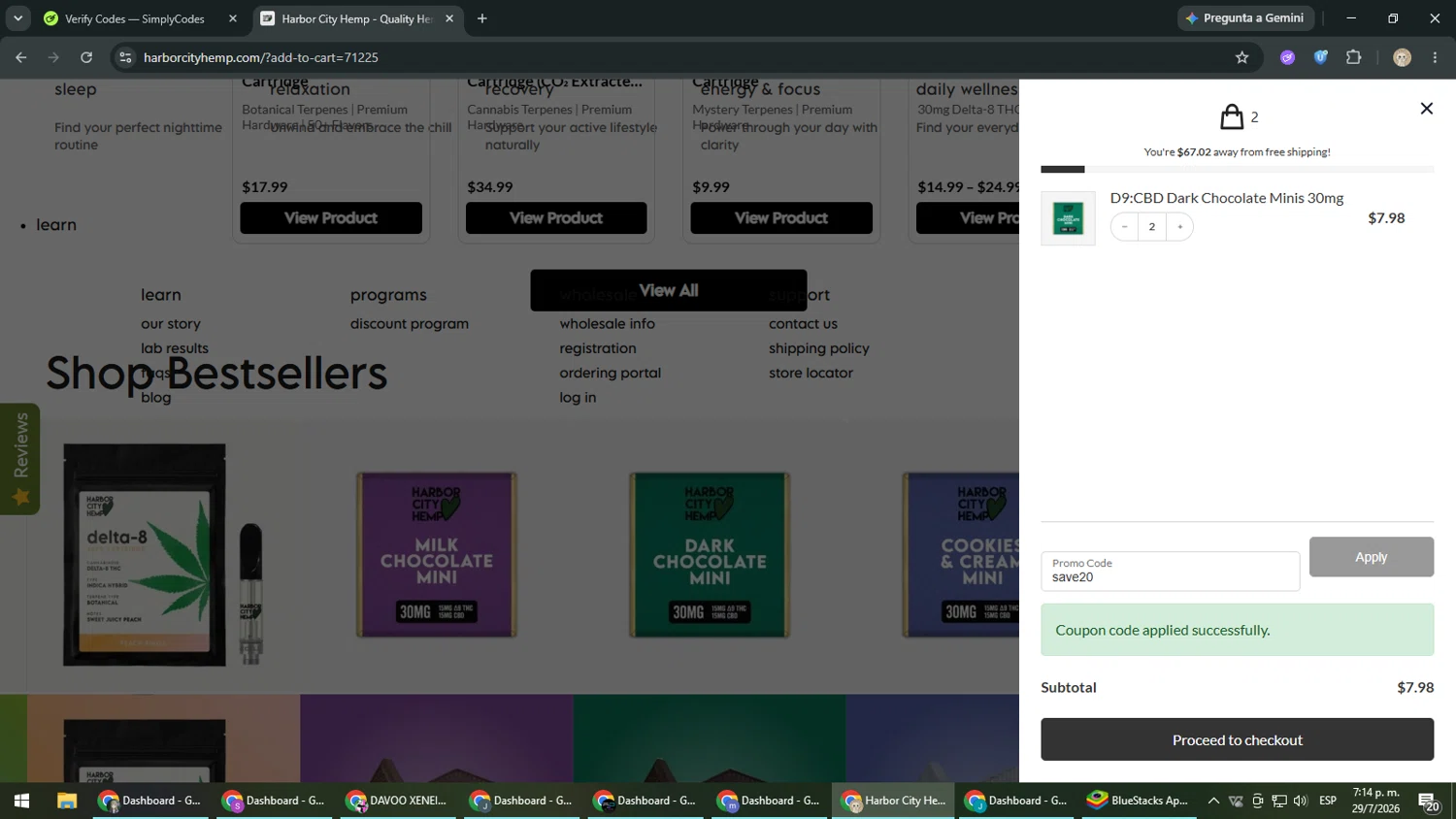This screenshot has height=819, width=1456.
Task: Switch to DAVOO XENEI taskbar window
Action: 398,801
